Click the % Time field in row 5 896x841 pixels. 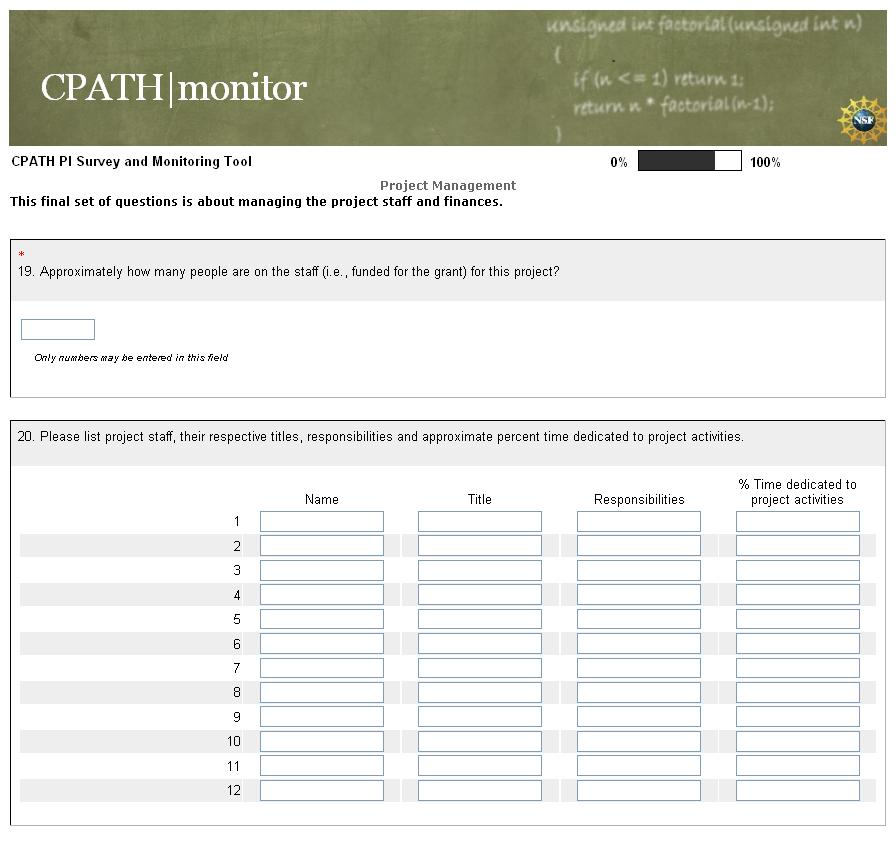pyautogui.click(x=798, y=619)
